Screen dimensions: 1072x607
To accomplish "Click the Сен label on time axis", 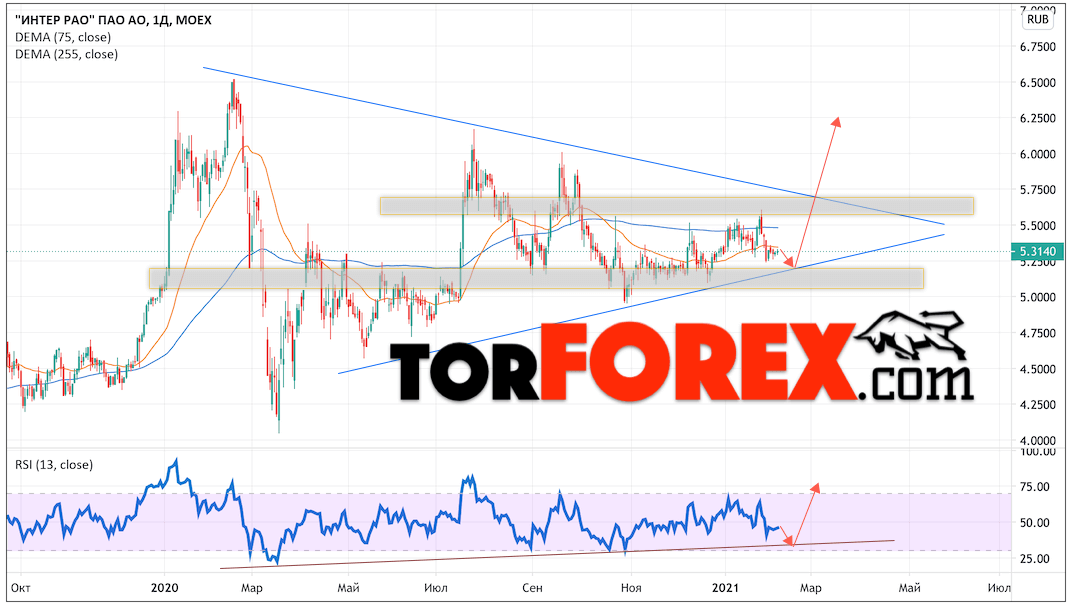I will point(532,588).
